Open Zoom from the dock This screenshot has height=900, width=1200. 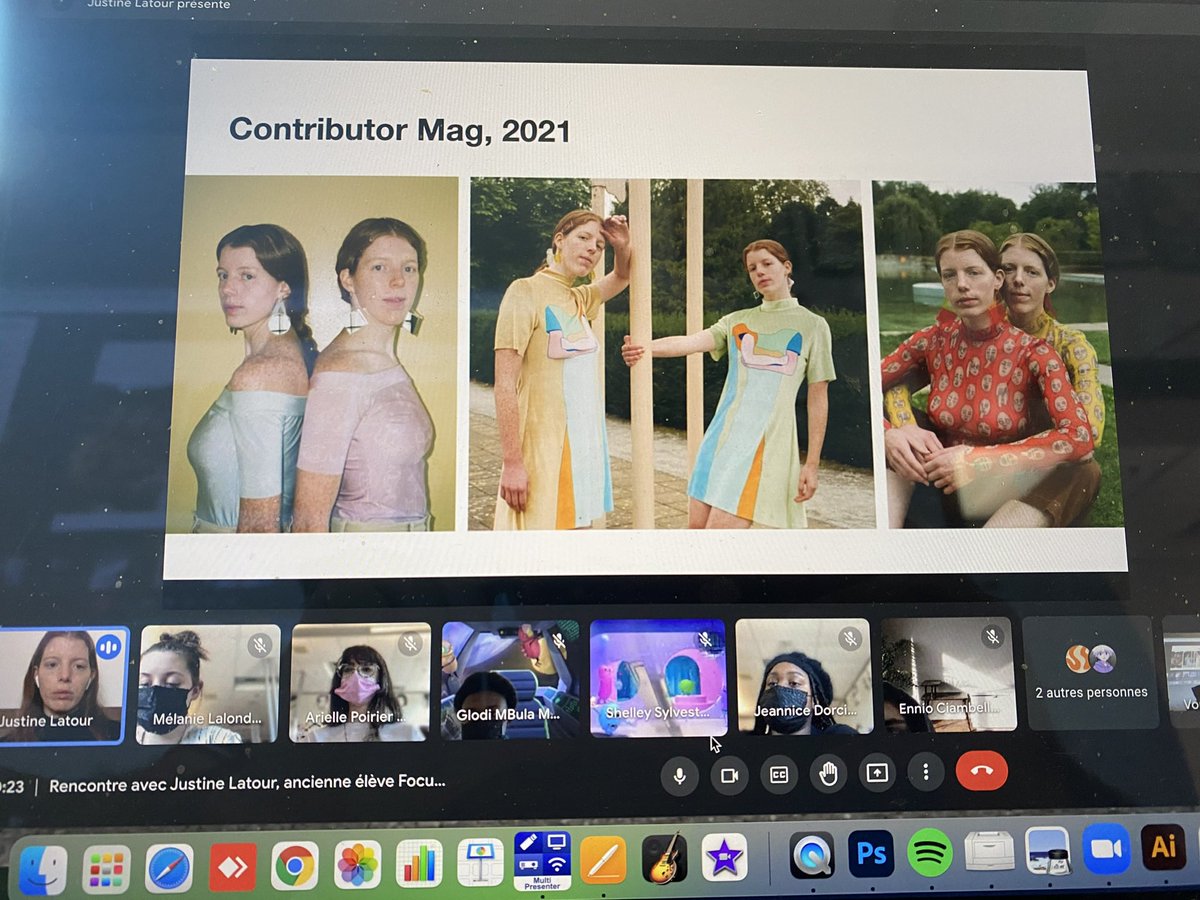[x=1106, y=850]
